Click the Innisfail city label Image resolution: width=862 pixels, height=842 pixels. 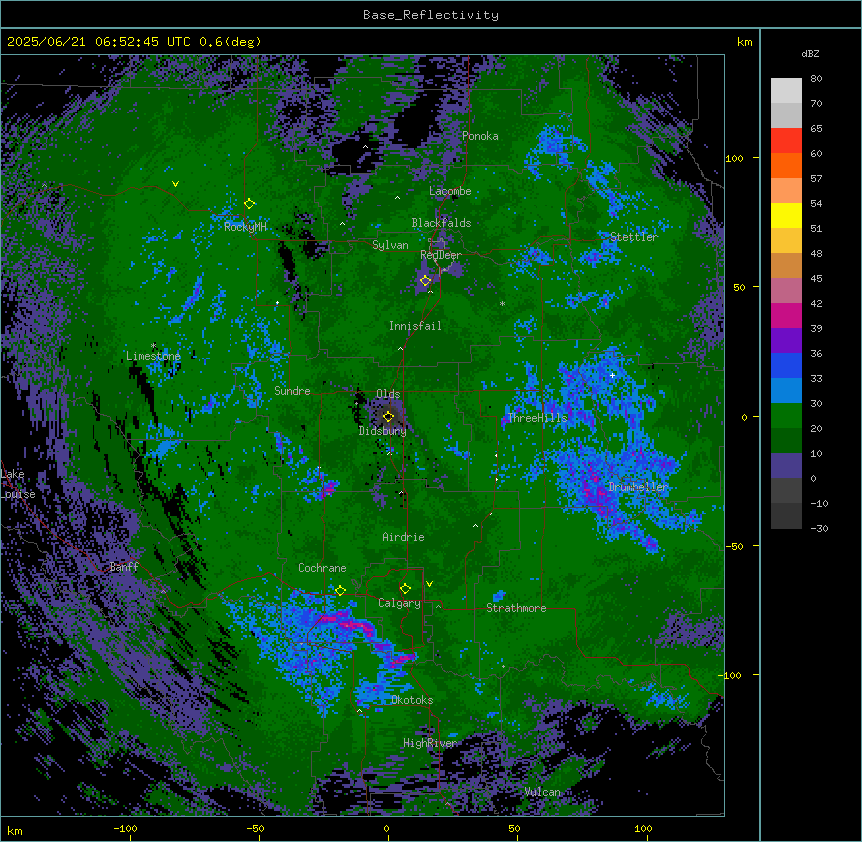tap(415, 326)
